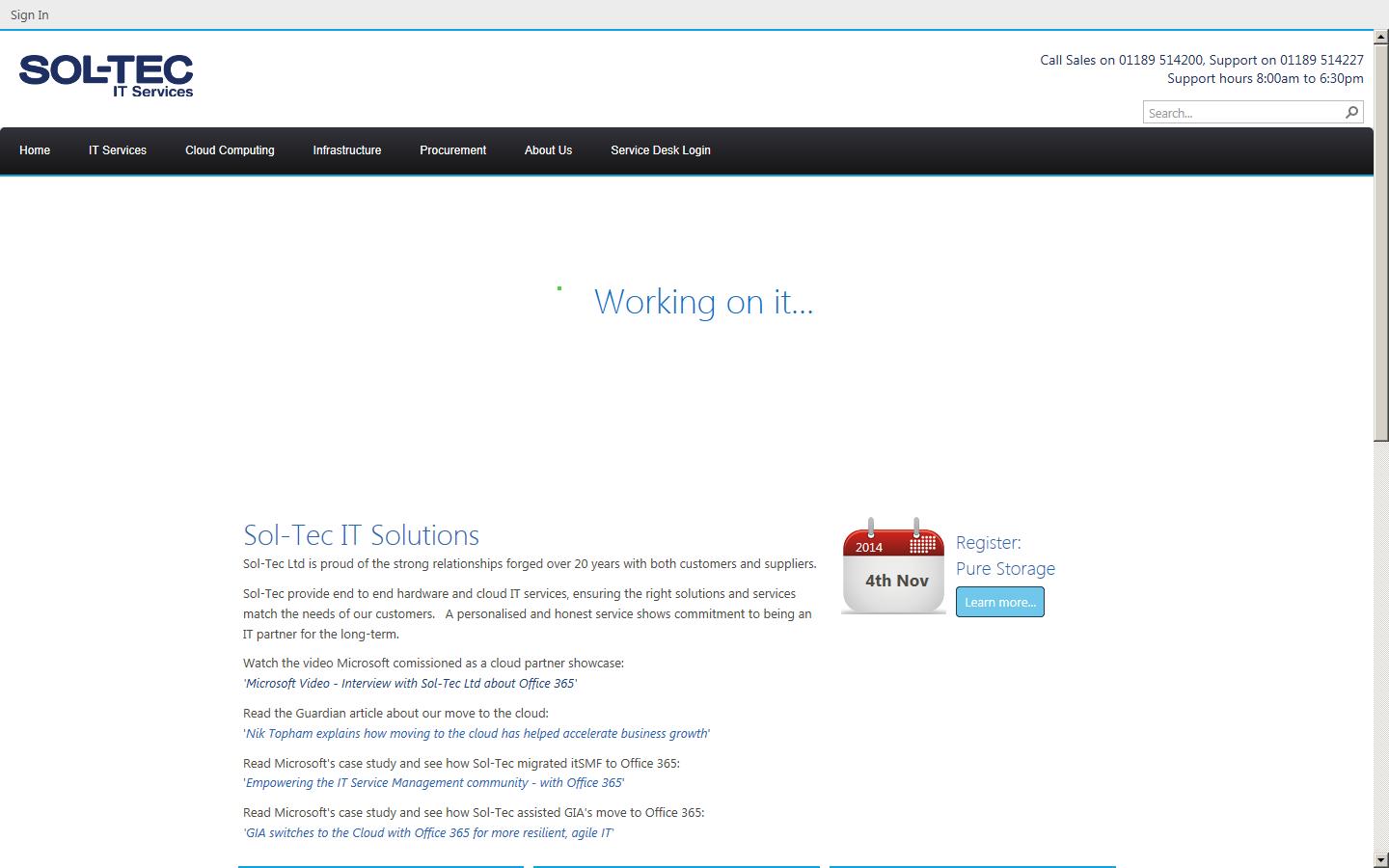Click inside the Search field

pyautogui.click(x=1235, y=112)
